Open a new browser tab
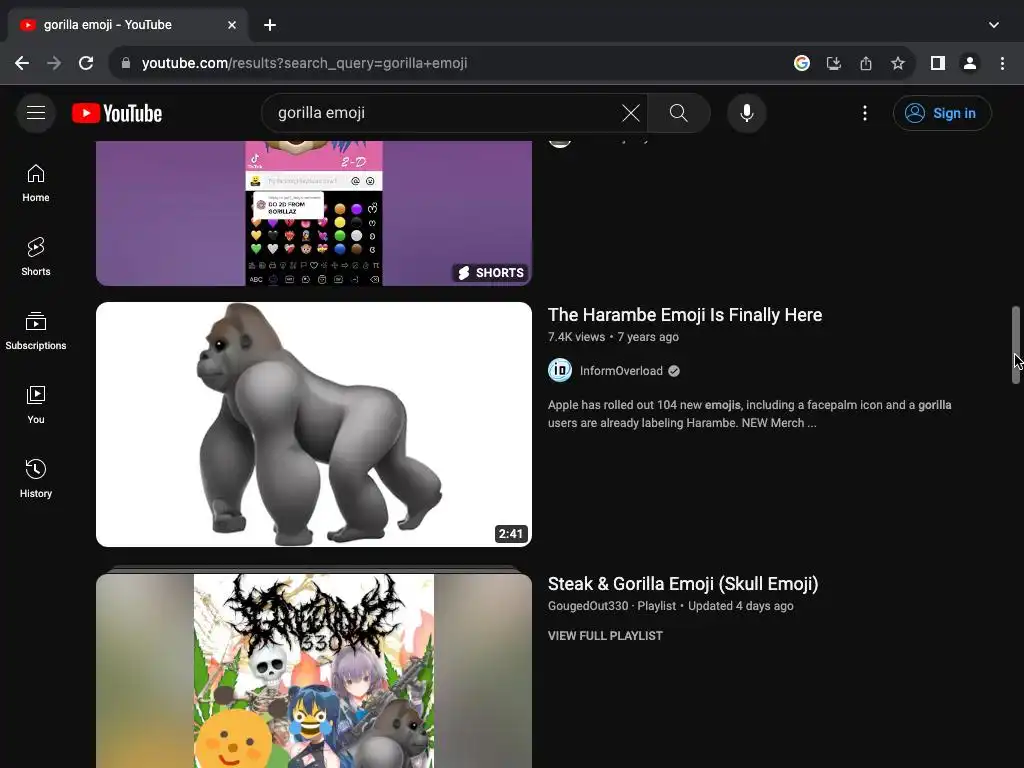This screenshot has width=1024, height=768. coord(270,25)
